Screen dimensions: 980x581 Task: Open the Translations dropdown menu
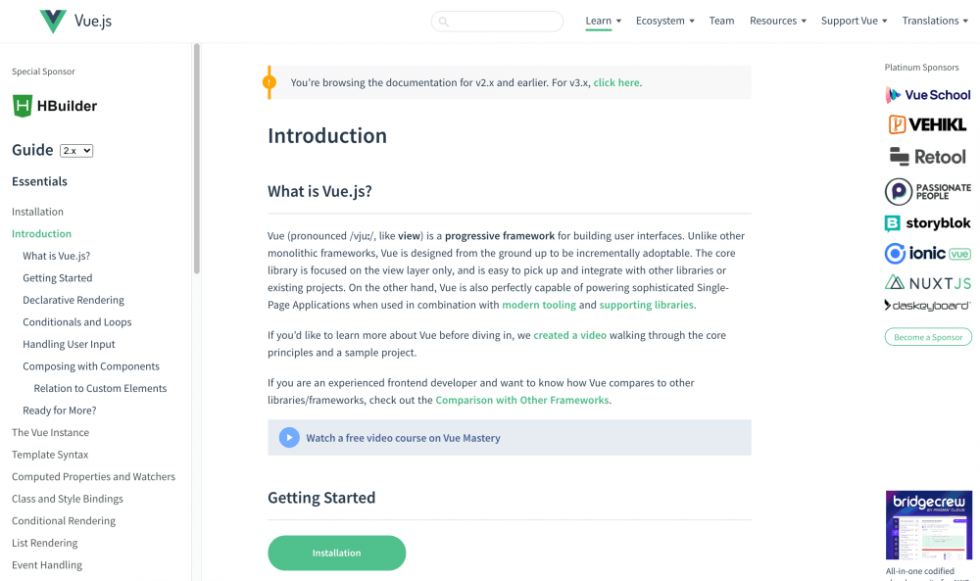point(933,20)
